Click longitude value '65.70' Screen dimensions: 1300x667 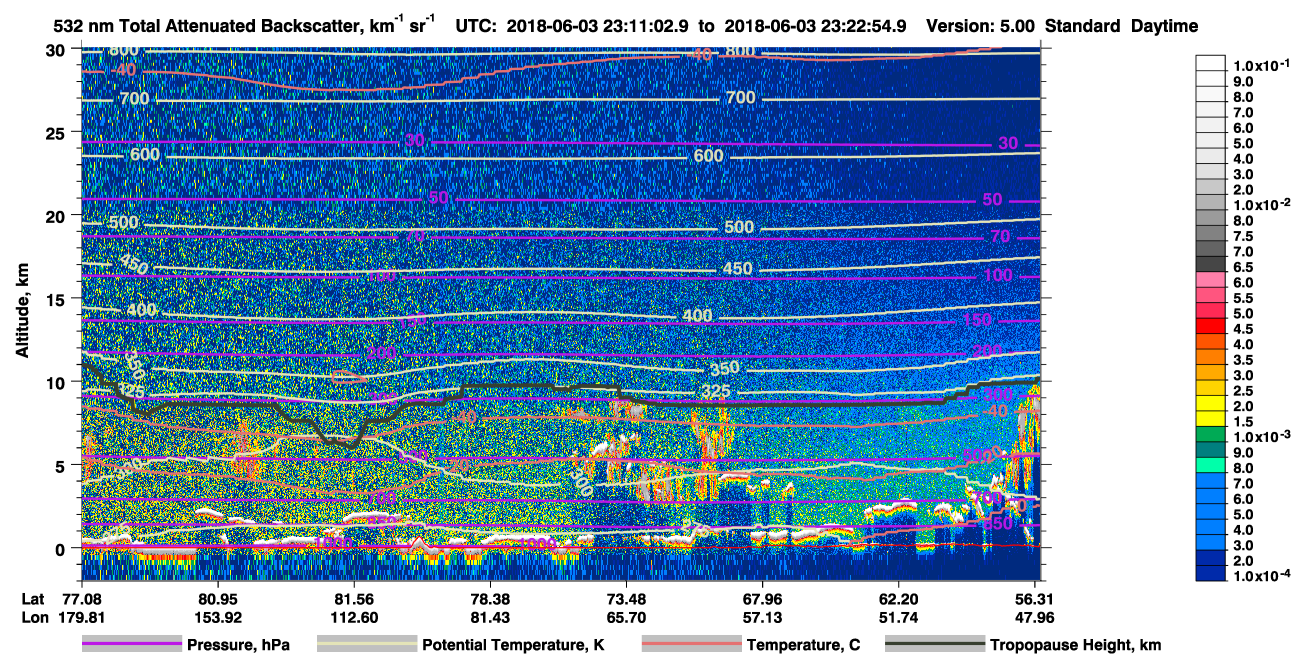(x=626, y=616)
